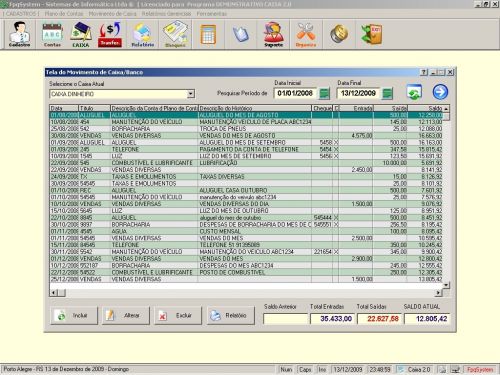Click the blue round arrow icon
Viewport: 500px width, 375px height.
440,92
